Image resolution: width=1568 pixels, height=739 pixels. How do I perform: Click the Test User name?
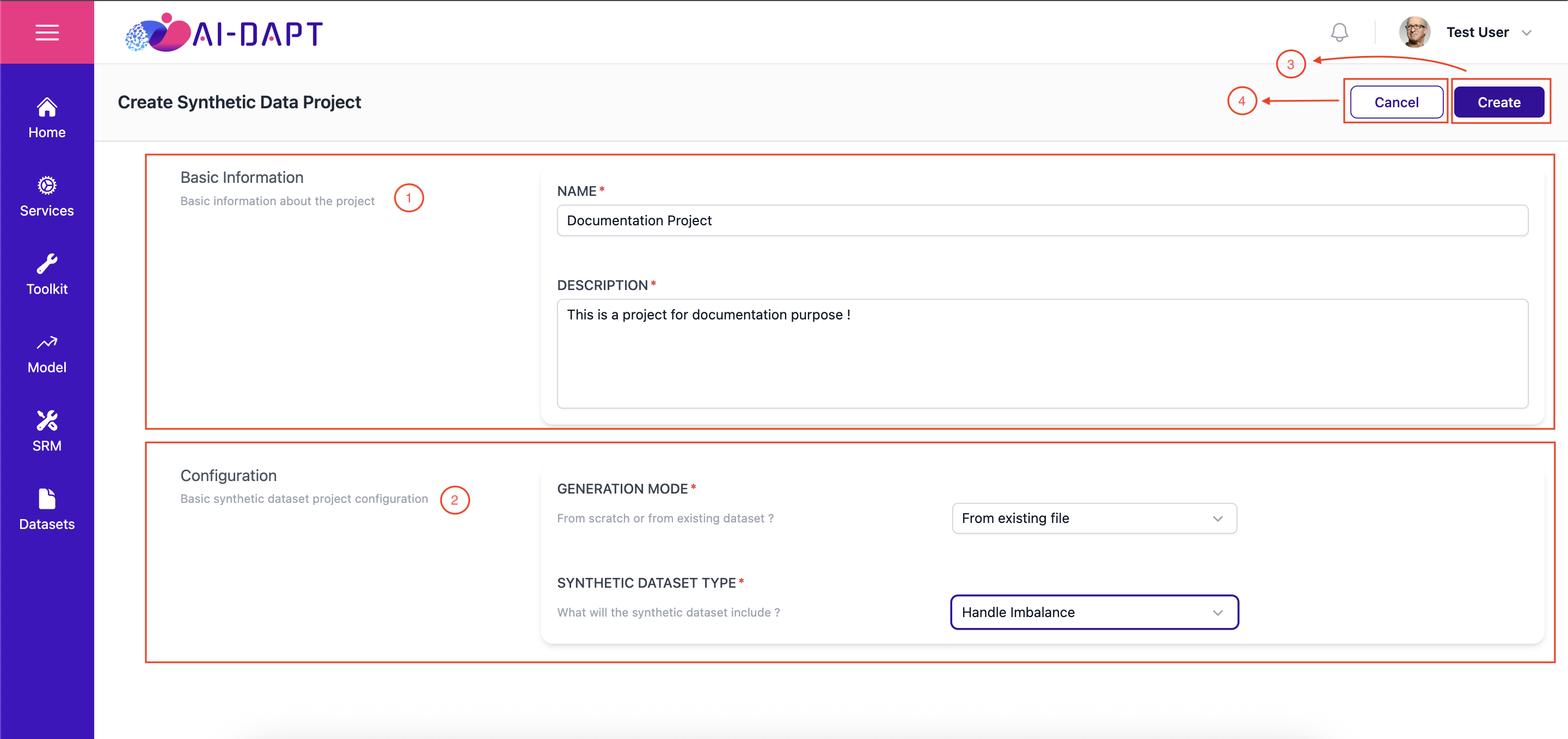(x=1477, y=32)
